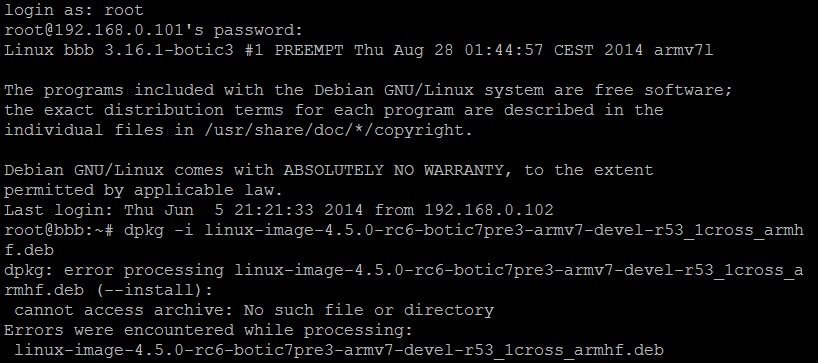Click the 'root@bbb:~#' shell prompt
821x363 pixels.
click(x=59, y=230)
